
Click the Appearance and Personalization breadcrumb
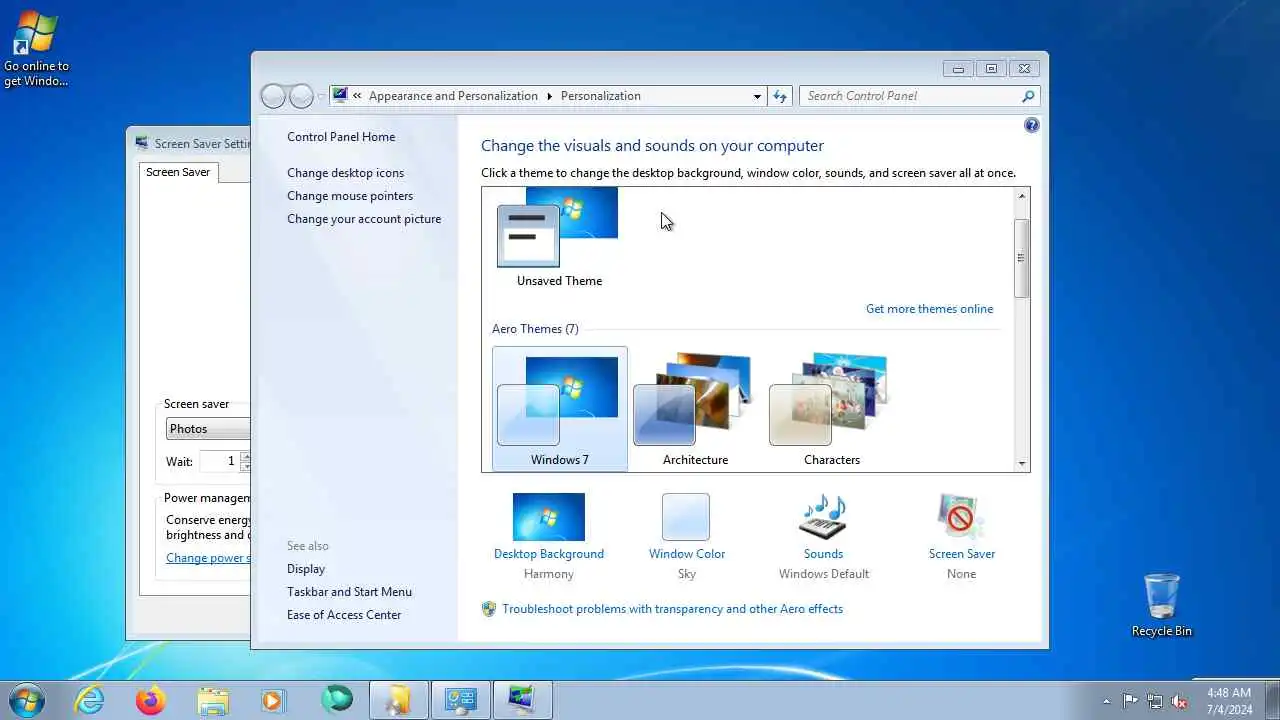(453, 96)
